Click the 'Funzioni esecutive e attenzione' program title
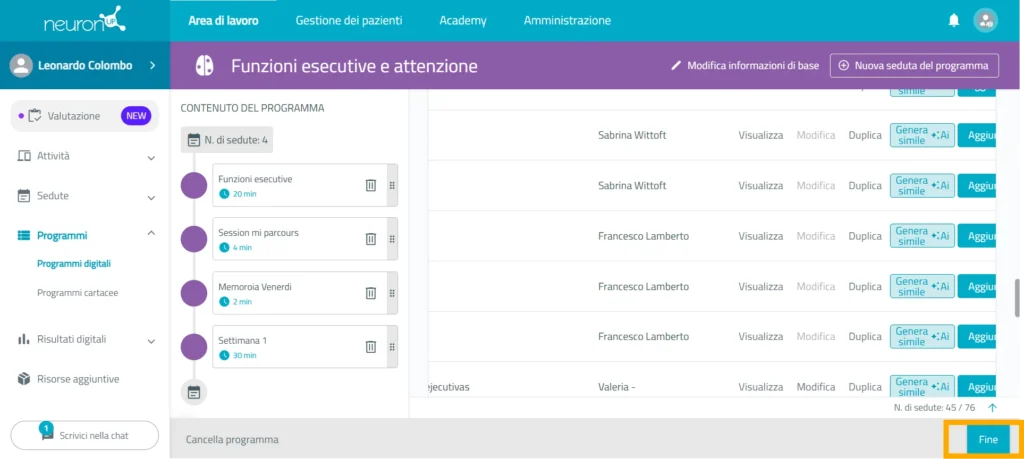 [x=354, y=65]
